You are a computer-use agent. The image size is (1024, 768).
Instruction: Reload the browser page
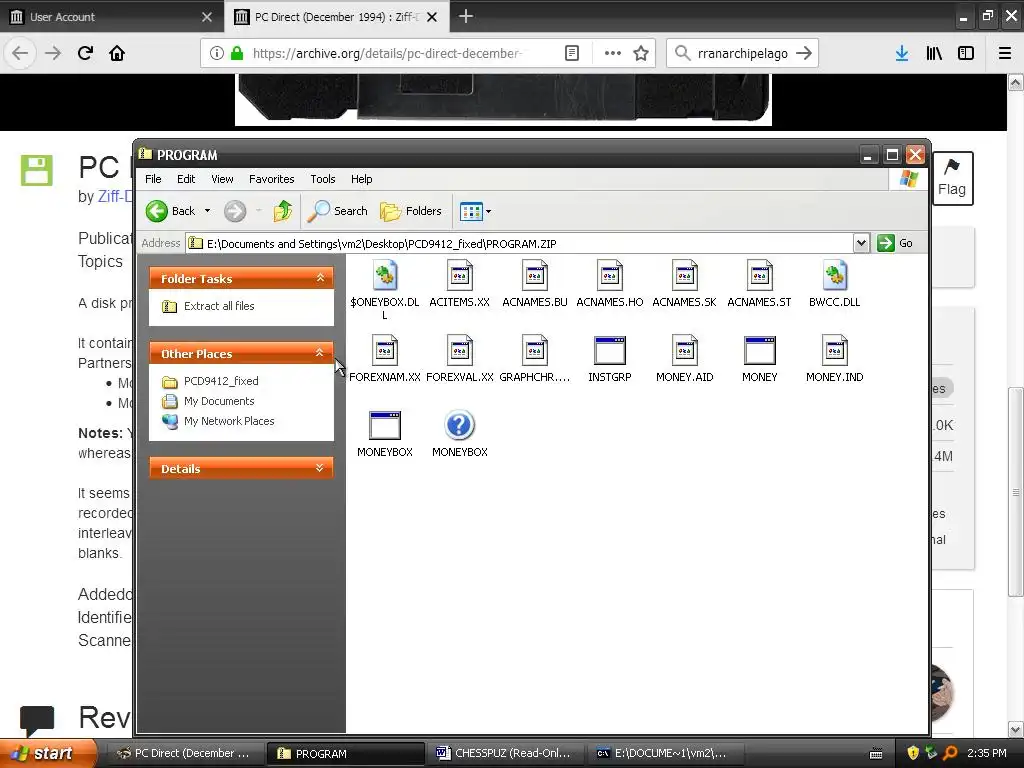[85, 53]
